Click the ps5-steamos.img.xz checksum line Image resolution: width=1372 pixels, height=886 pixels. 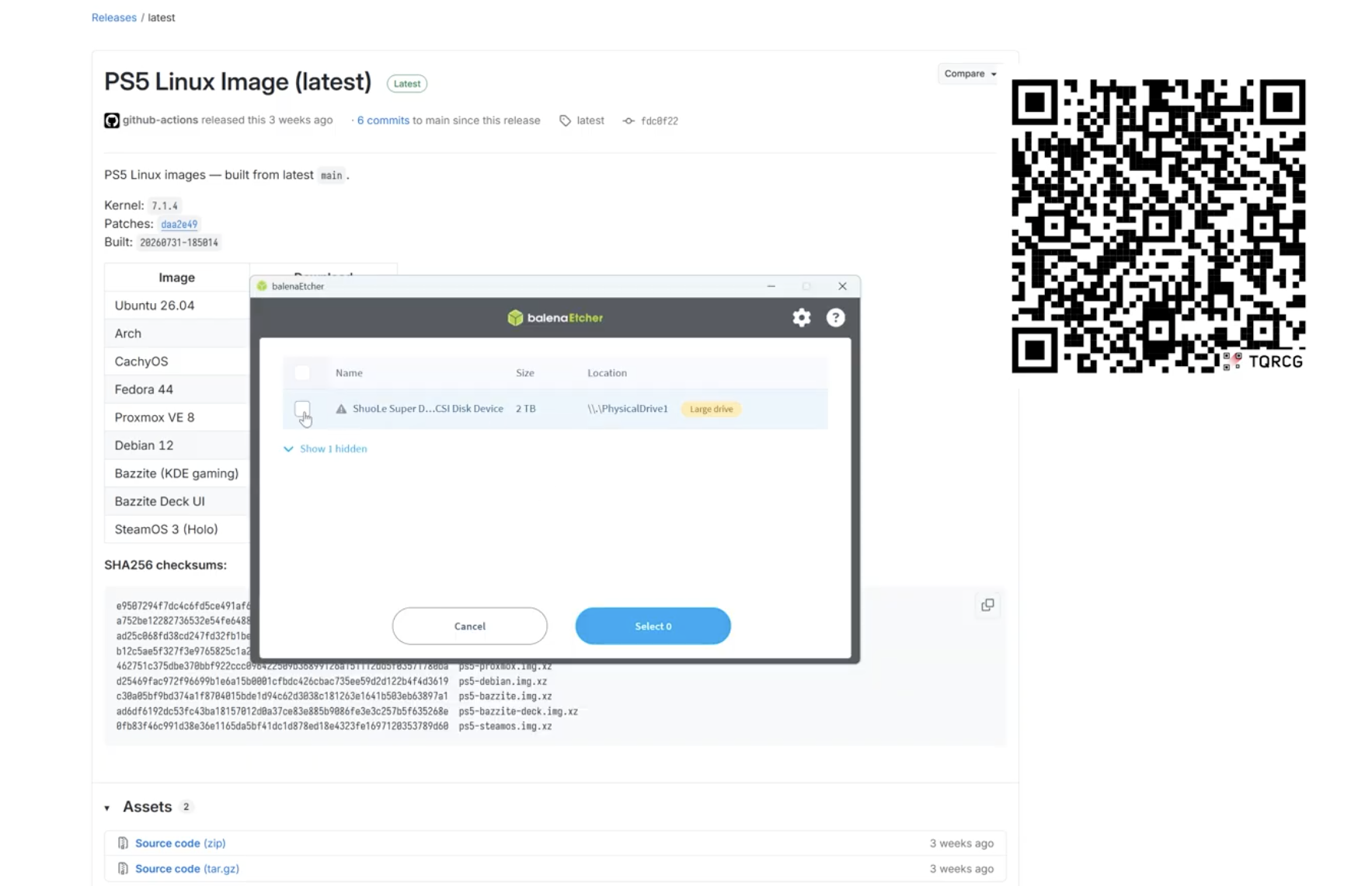click(334, 726)
